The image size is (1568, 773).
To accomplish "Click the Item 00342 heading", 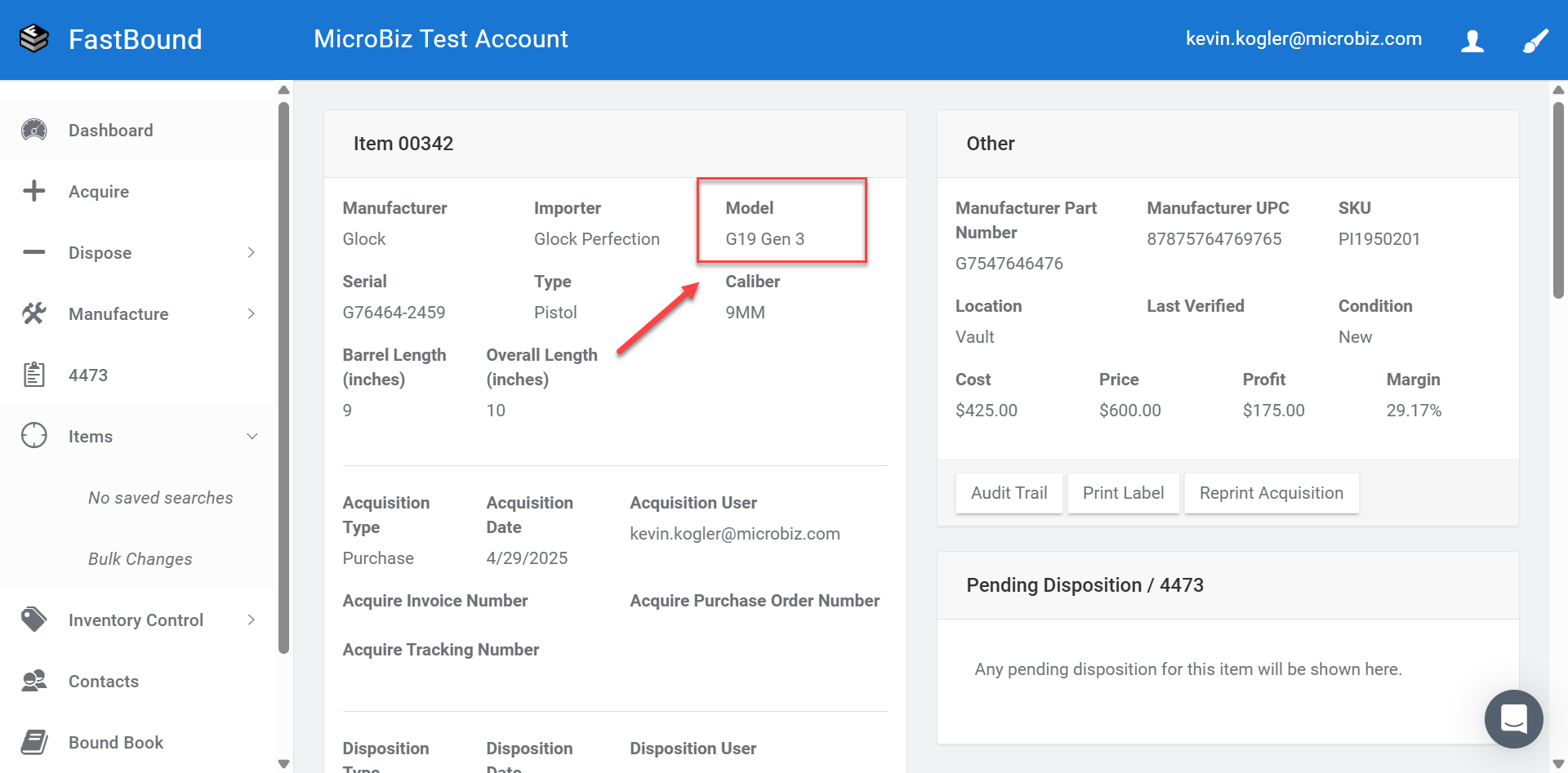I will coord(403,144).
